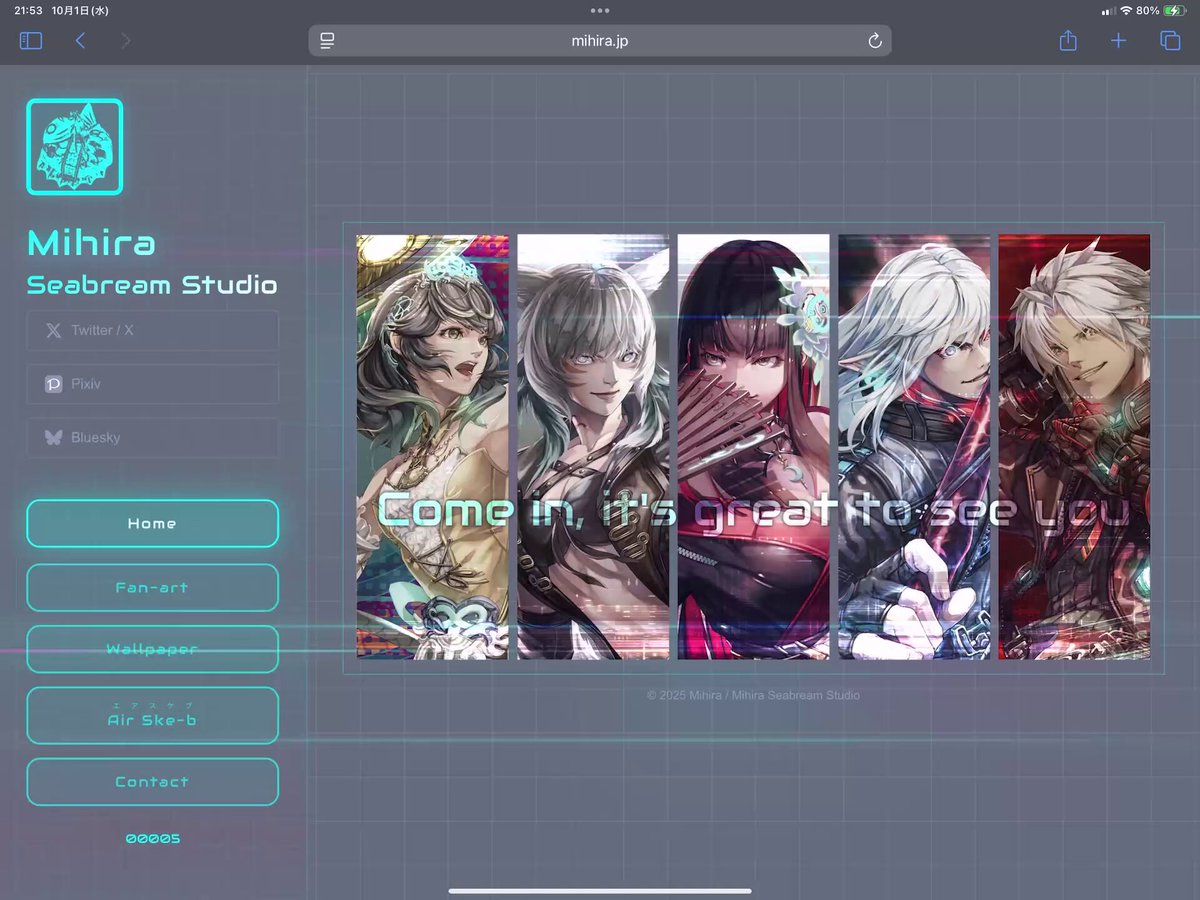The image size is (1200, 900).
Task: Toggle the Safari sidebar icon
Action: [31, 41]
